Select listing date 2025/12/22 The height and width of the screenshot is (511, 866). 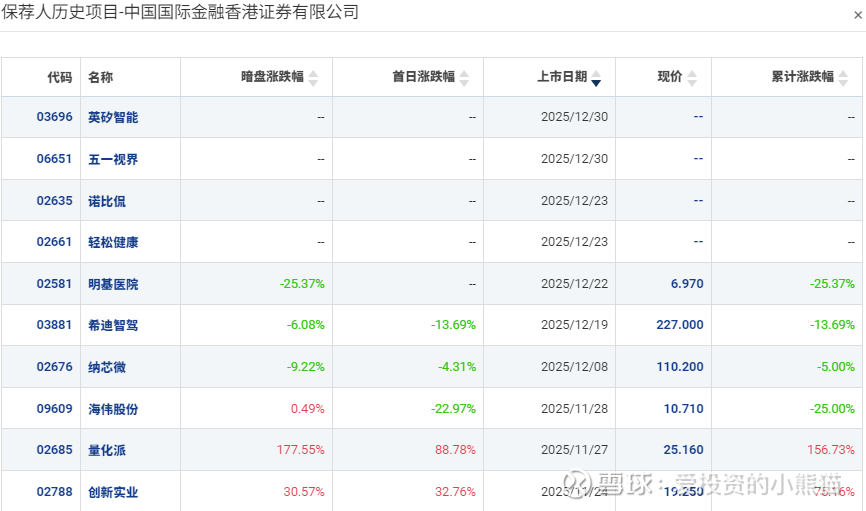pyautogui.click(x=574, y=284)
